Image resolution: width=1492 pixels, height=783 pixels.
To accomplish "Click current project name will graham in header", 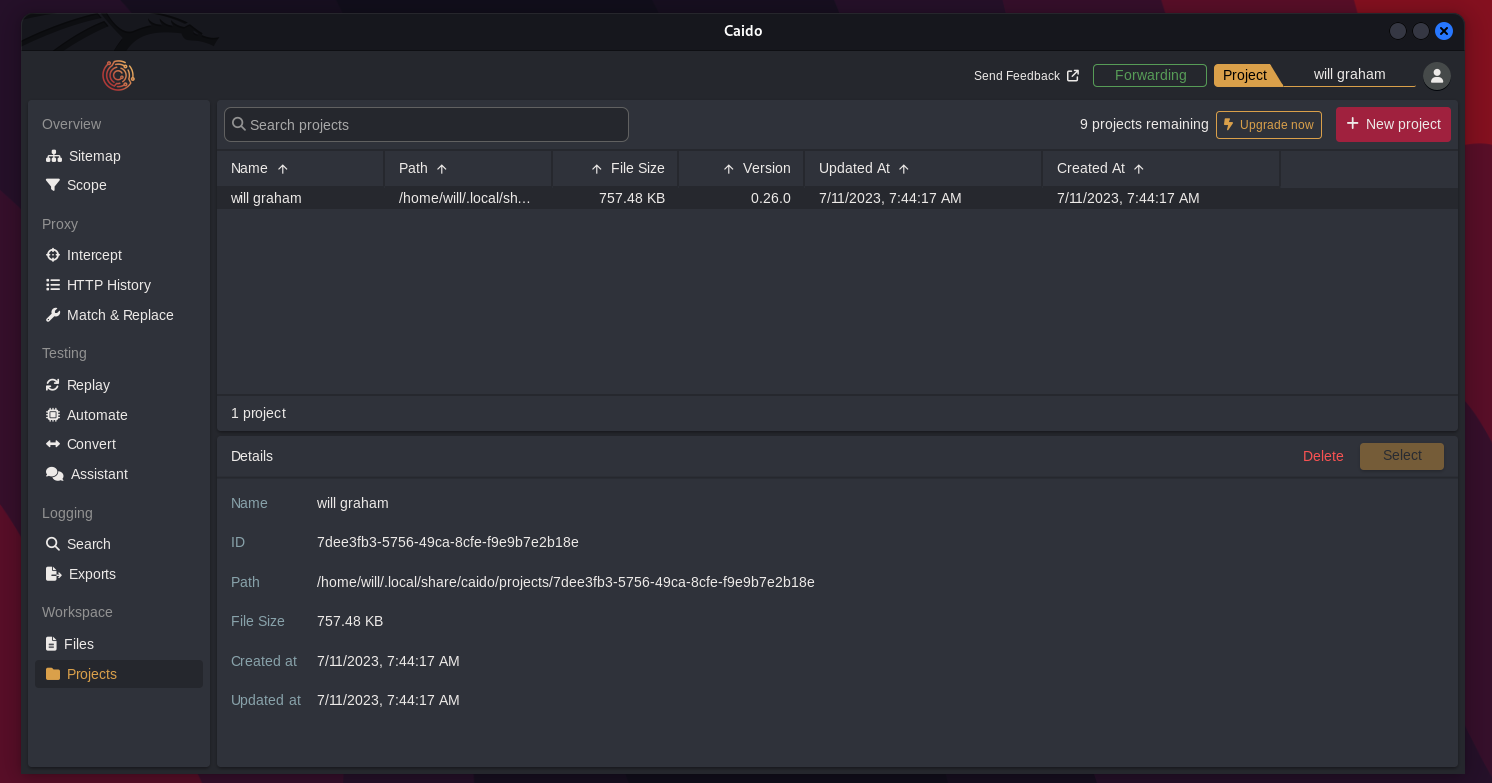I will coord(1349,74).
